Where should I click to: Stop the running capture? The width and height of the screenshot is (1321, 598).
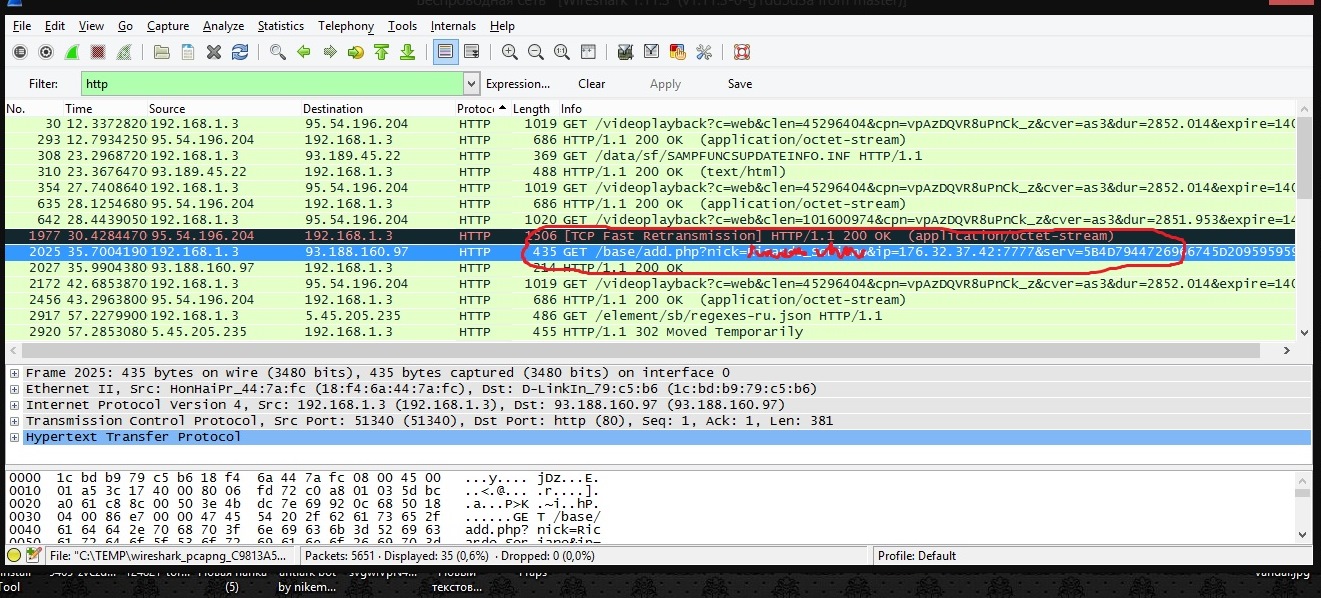click(x=98, y=52)
